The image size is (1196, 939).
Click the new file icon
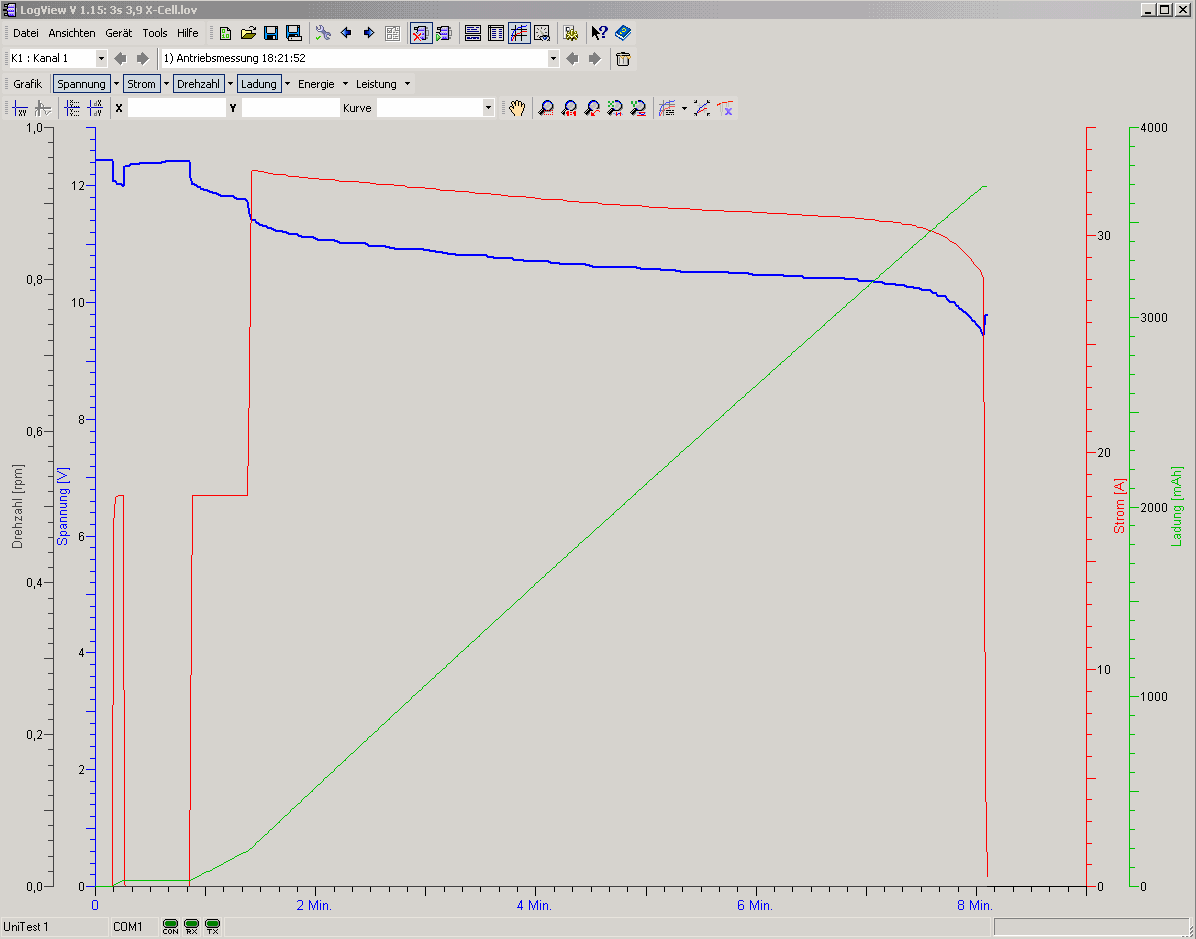(x=226, y=33)
